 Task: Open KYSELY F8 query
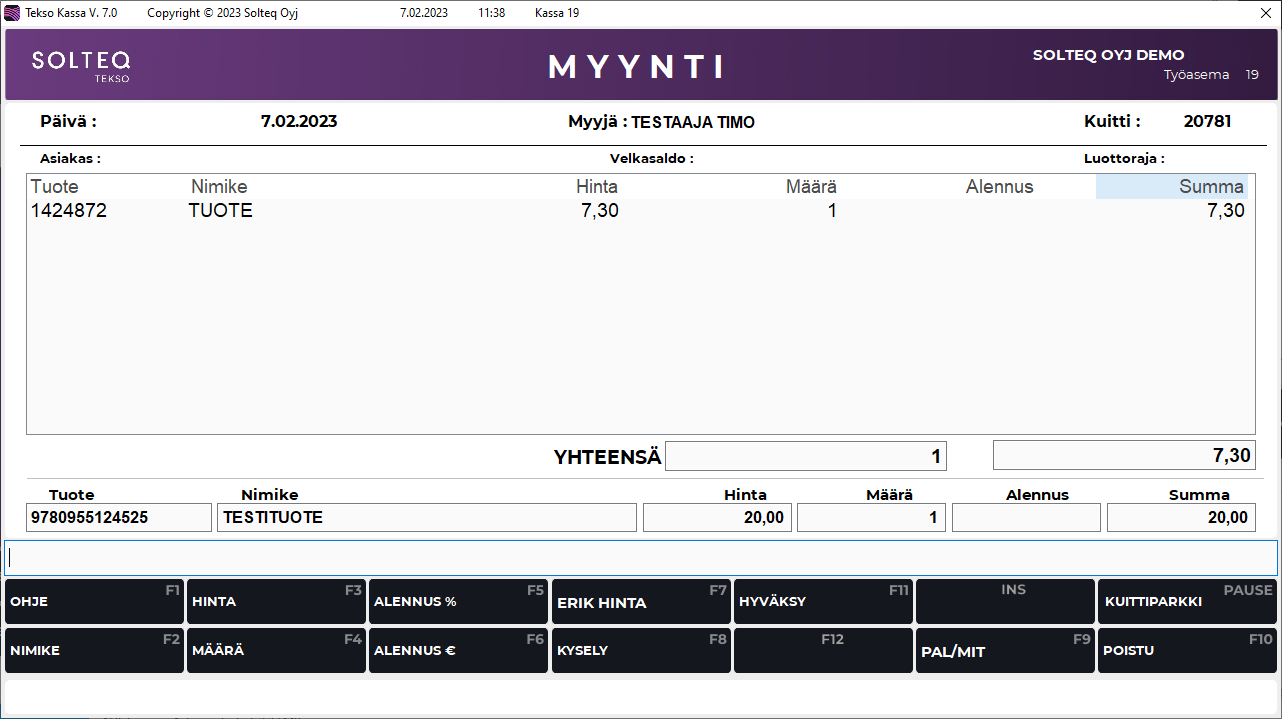640,651
